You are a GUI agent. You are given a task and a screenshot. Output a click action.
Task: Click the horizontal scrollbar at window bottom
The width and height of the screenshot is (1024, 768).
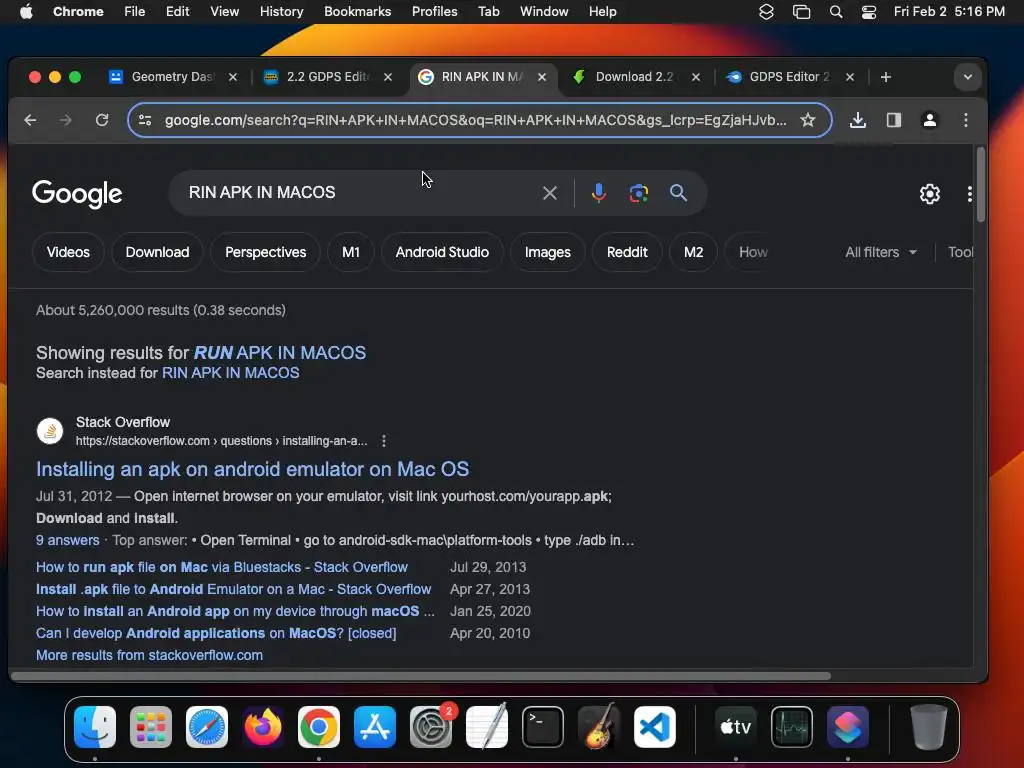pyautogui.click(x=421, y=676)
